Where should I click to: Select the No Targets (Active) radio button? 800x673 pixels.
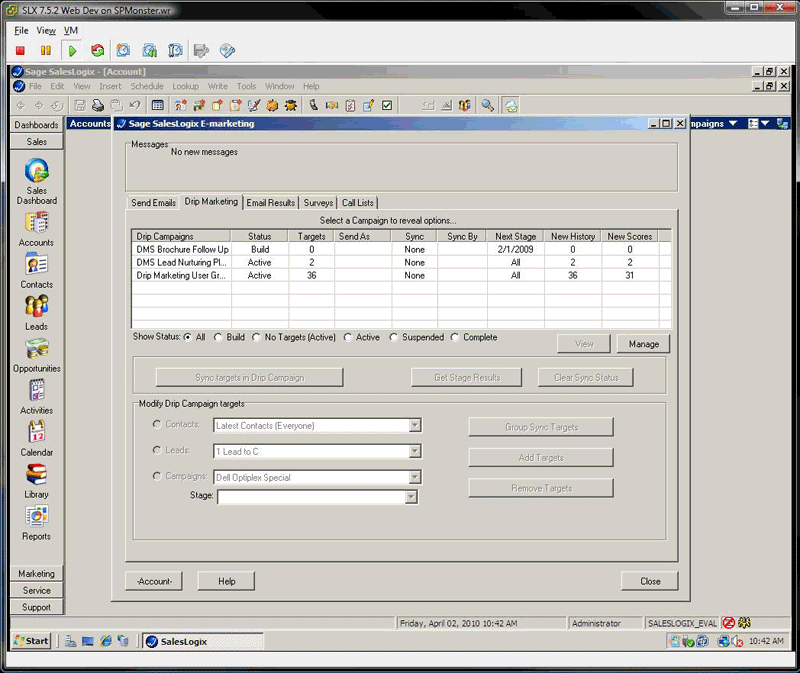click(x=256, y=337)
